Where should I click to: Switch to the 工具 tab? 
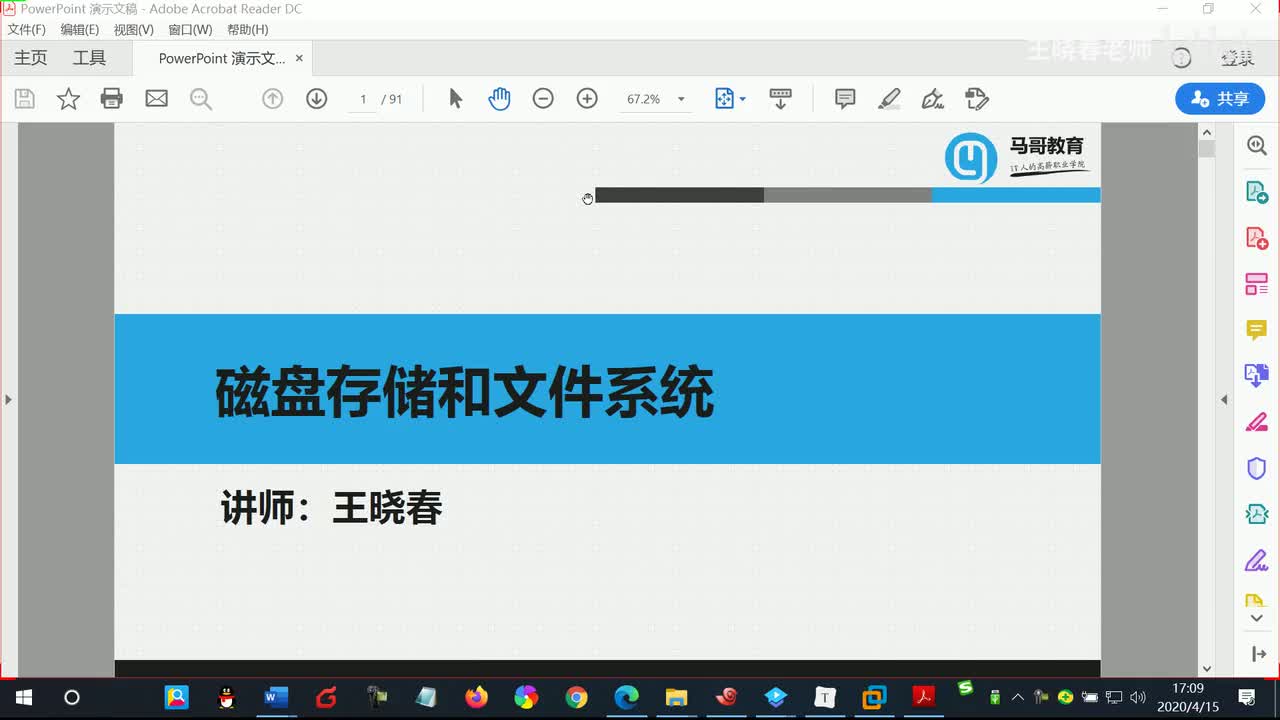click(x=89, y=58)
